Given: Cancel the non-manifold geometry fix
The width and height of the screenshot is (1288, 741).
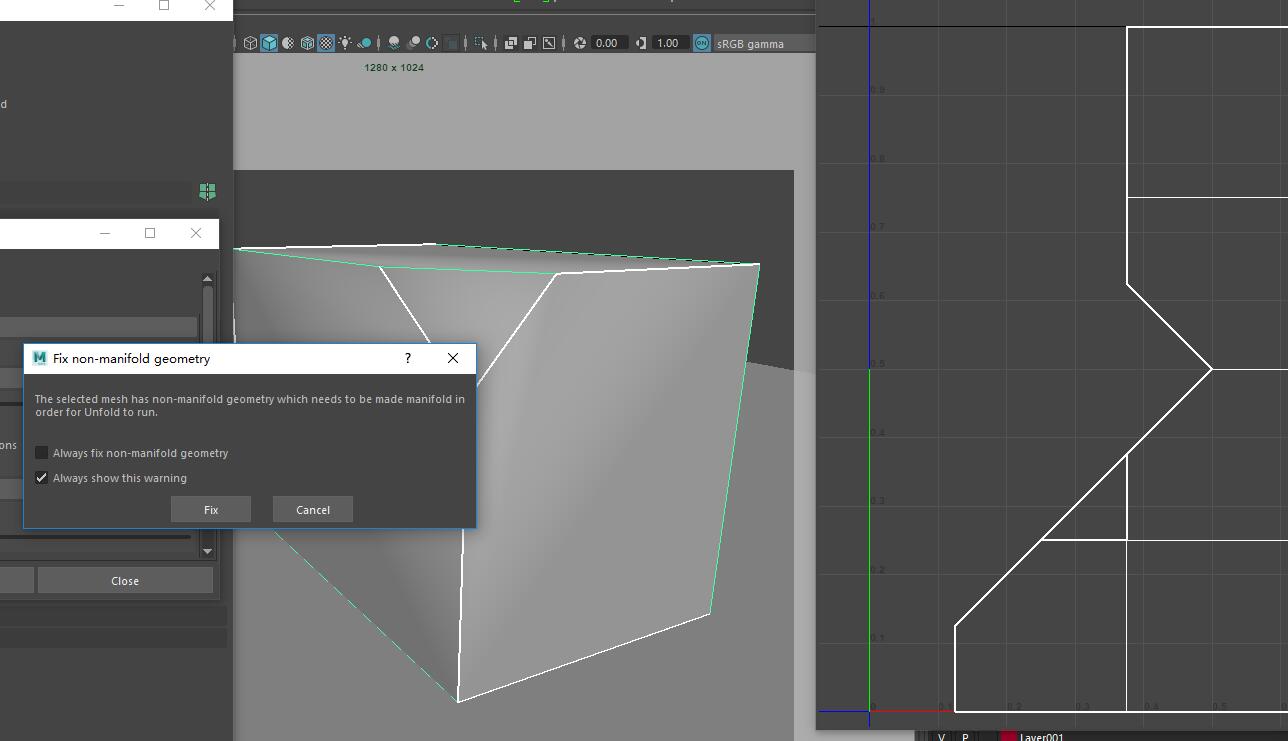Looking at the screenshot, I should pyautogui.click(x=312, y=510).
